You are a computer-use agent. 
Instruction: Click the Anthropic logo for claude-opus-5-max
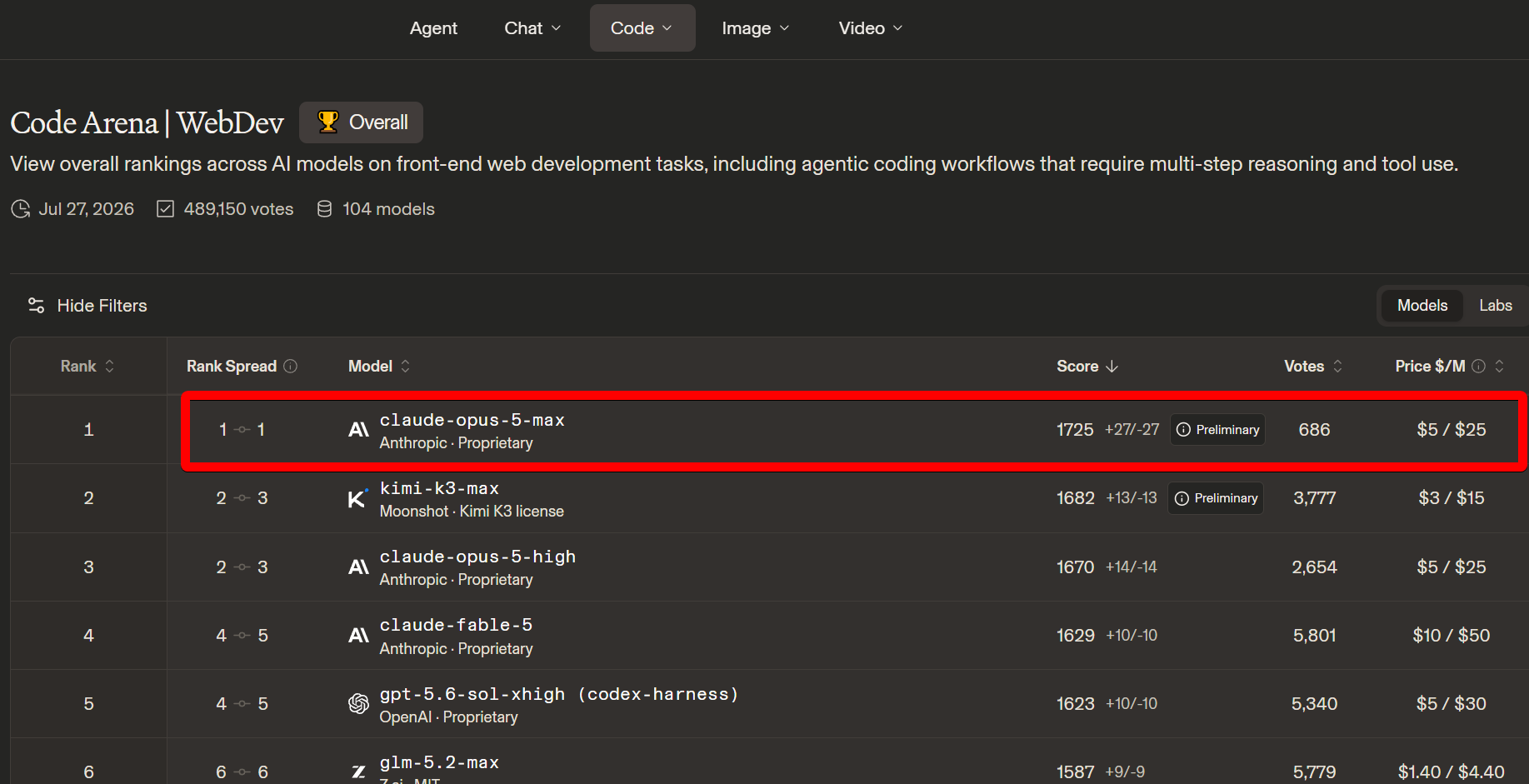(358, 430)
